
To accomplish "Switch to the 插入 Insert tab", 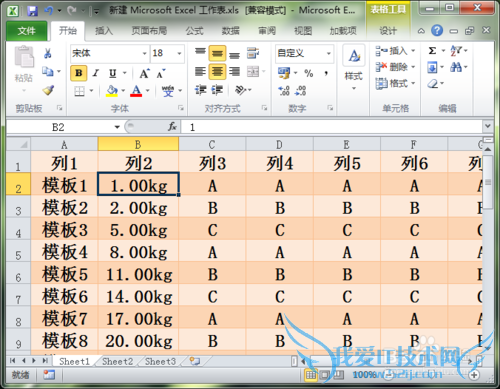I will tap(104, 31).
